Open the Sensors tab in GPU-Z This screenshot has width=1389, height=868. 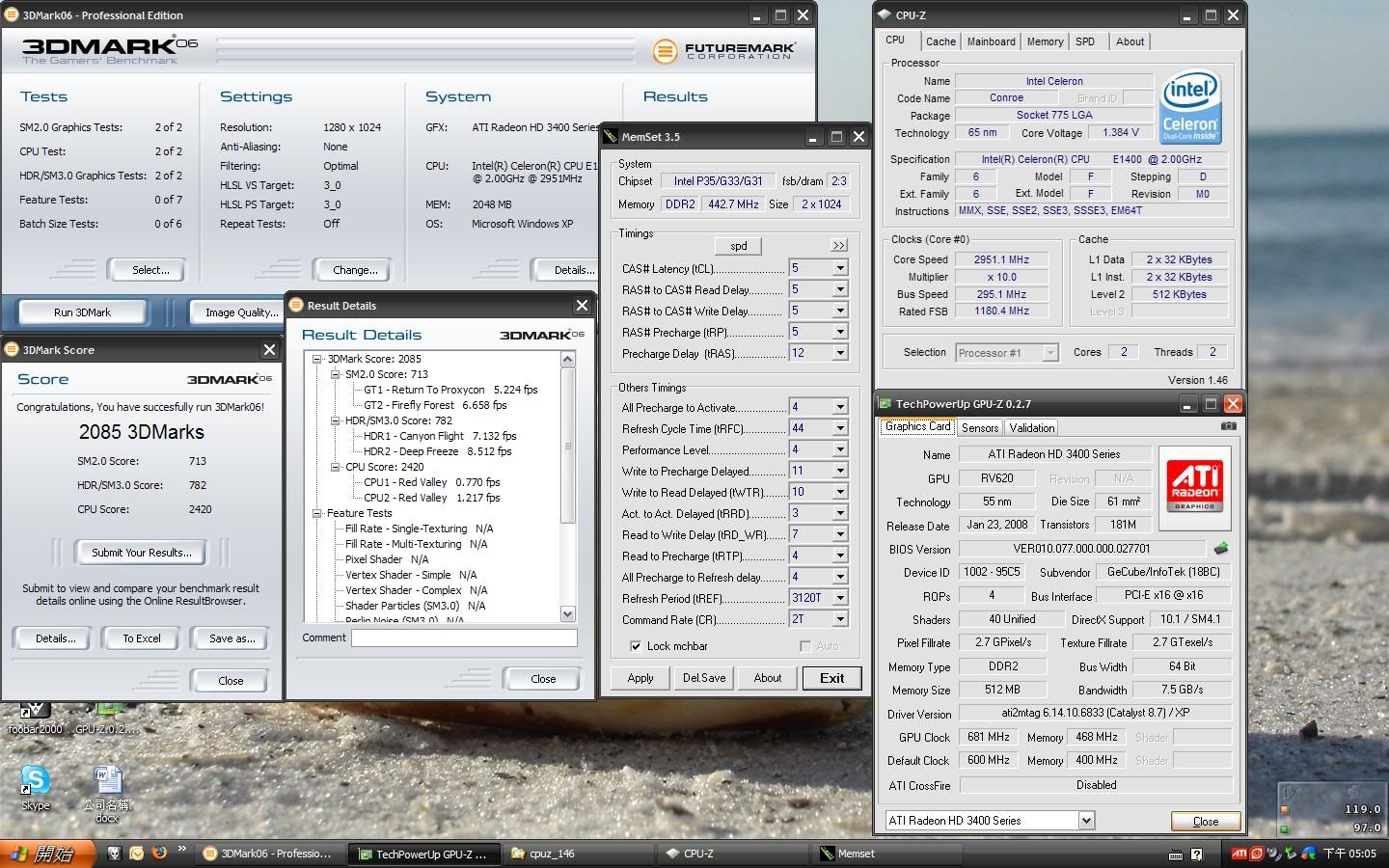coord(980,427)
